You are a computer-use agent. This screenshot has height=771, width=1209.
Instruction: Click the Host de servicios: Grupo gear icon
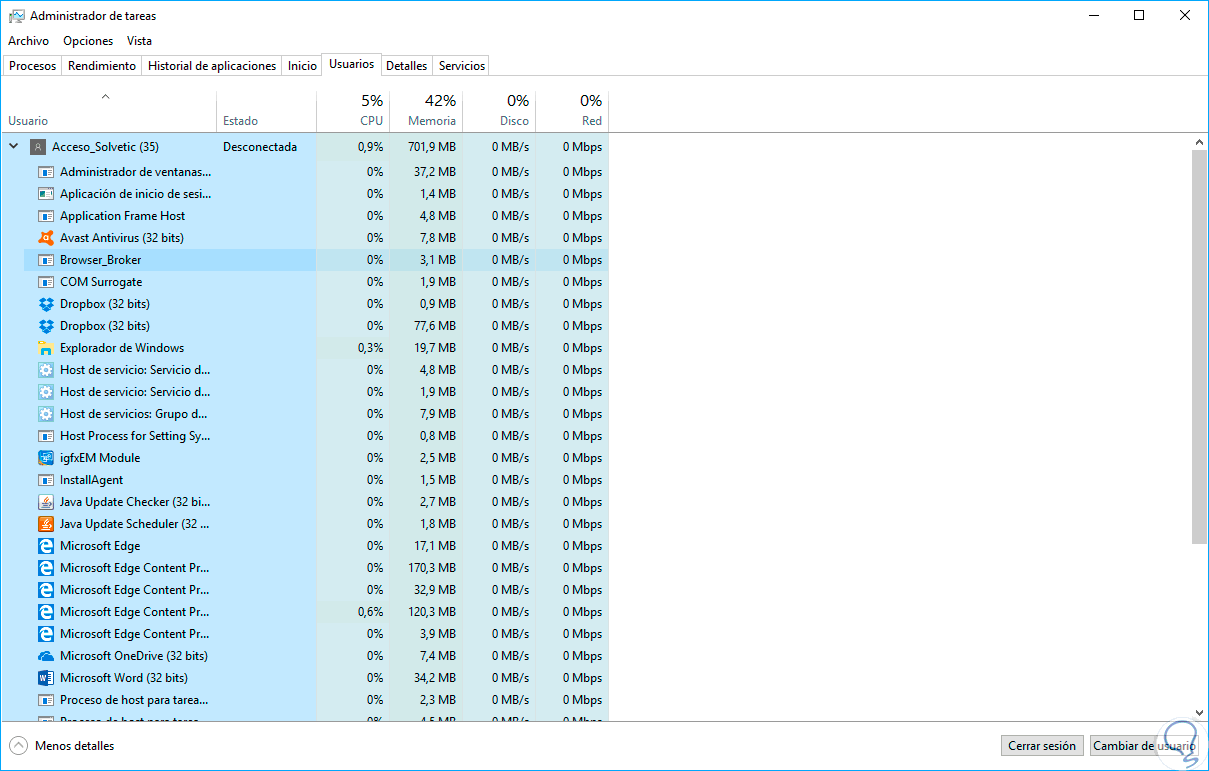45,414
